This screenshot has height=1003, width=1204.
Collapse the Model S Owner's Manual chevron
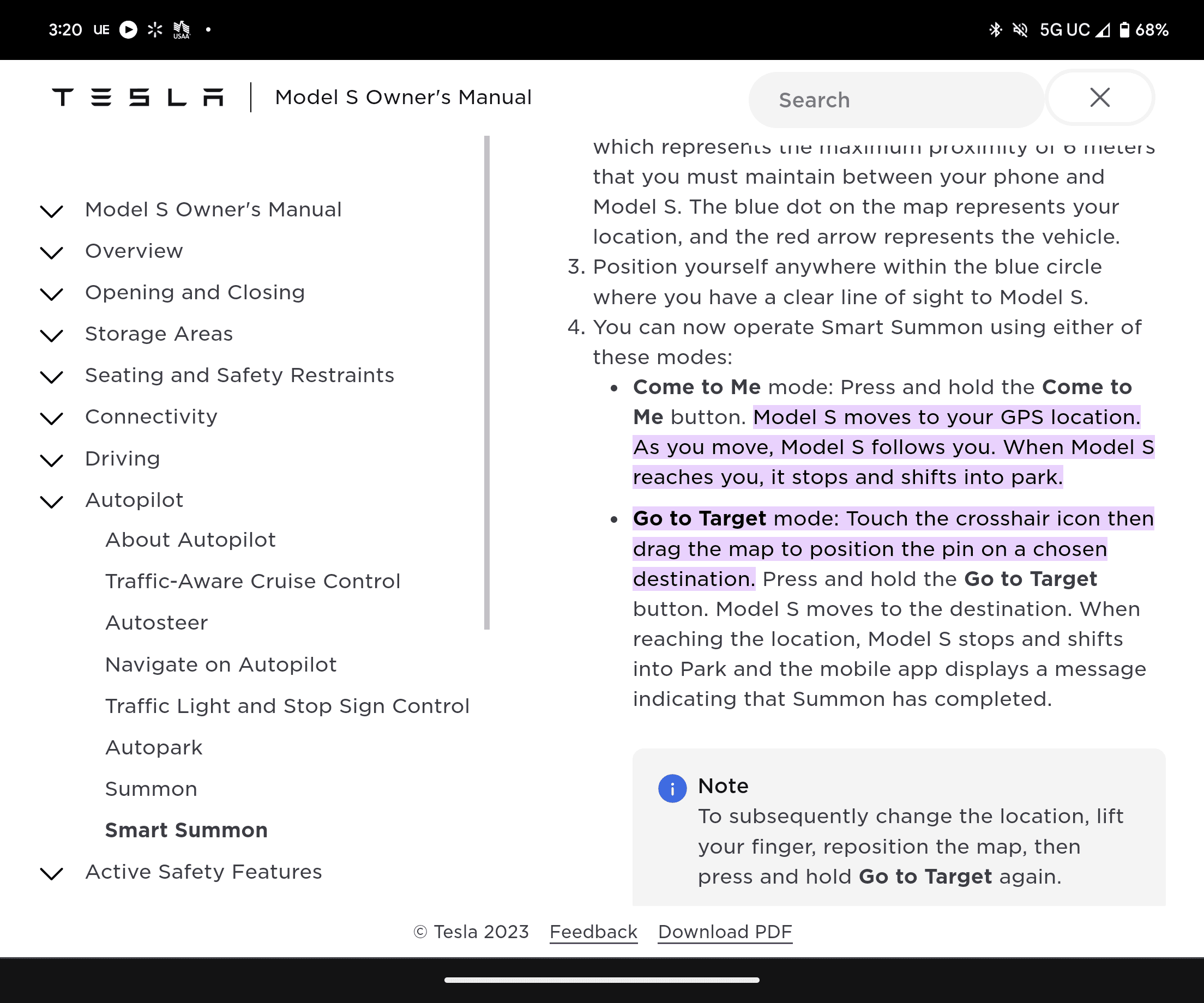52,210
